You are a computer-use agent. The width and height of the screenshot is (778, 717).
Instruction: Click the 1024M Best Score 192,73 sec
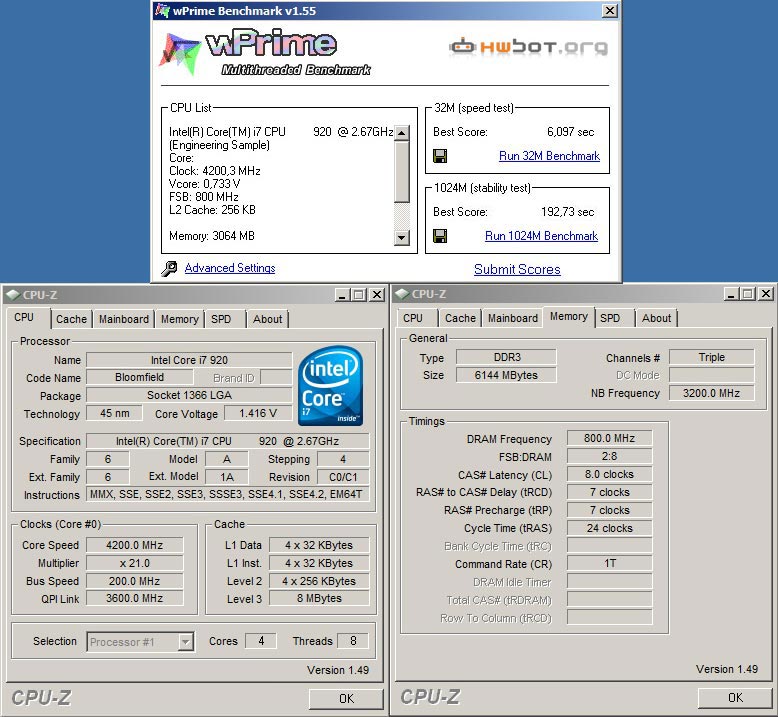pos(568,212)
